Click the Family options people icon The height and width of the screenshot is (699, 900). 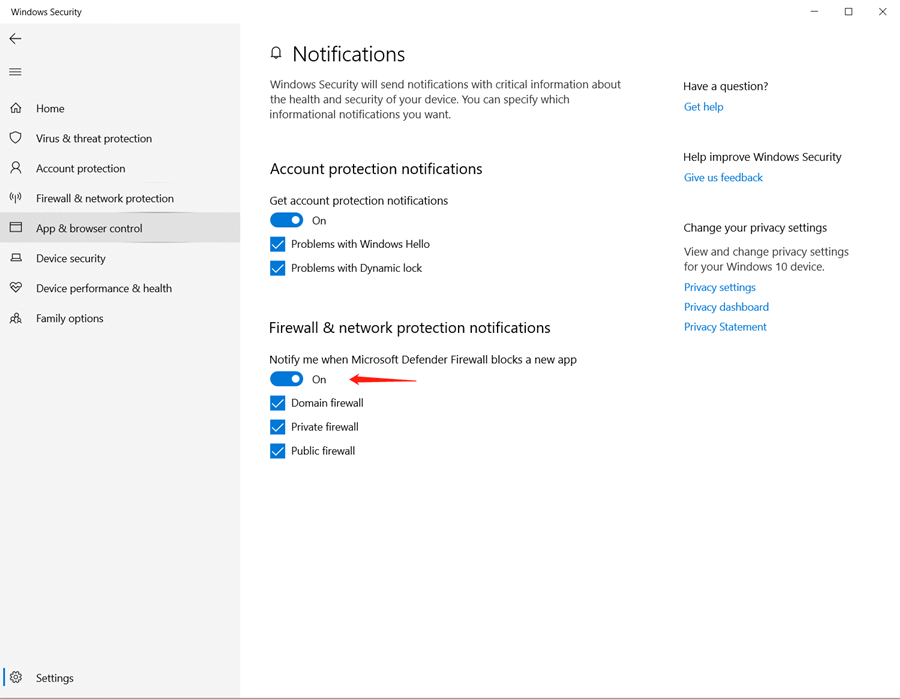pyautogui.click(x=16, y=318)
